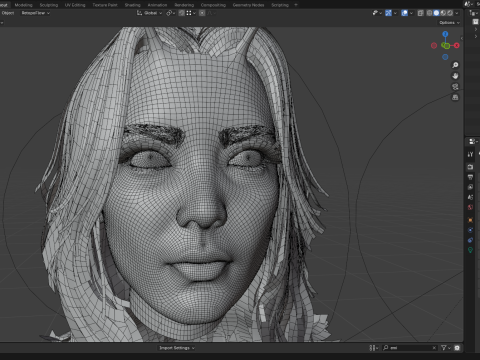Open the Geometry Nodes workspace tab
This screenshot has width=480, height=360.
point(248,5)
